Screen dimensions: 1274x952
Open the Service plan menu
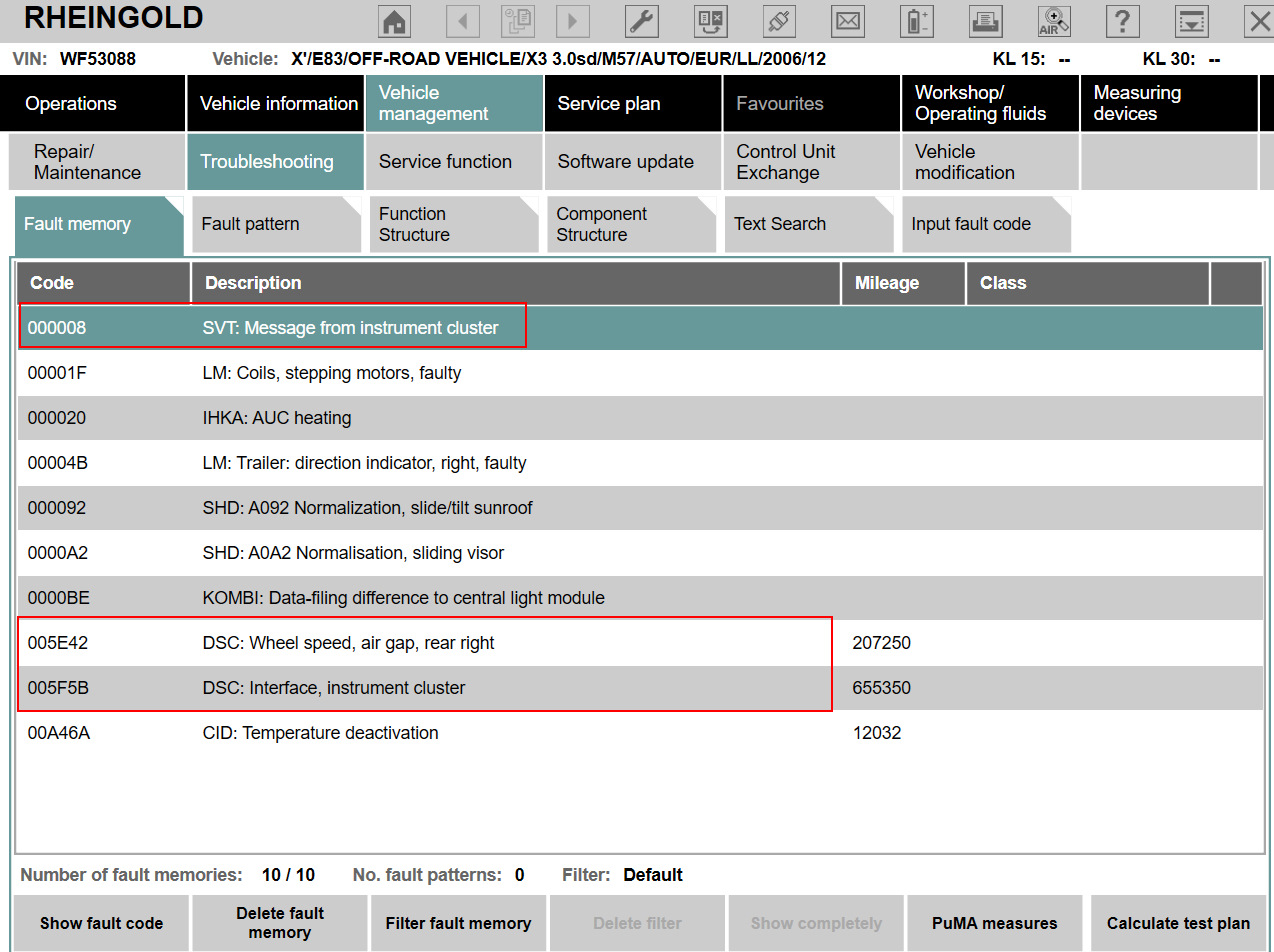tap(633, 103)
